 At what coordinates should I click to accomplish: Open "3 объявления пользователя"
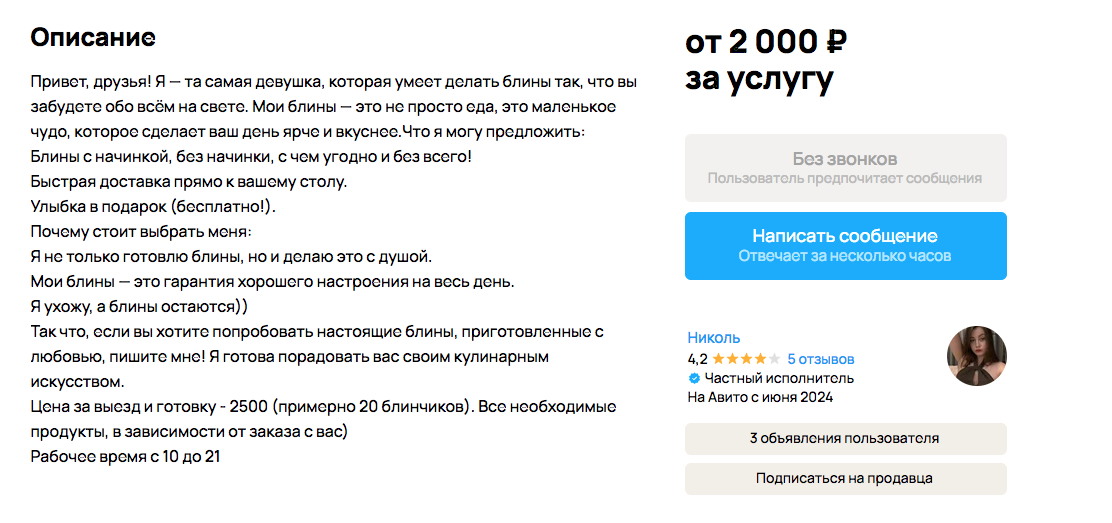(x=845, y=439)
